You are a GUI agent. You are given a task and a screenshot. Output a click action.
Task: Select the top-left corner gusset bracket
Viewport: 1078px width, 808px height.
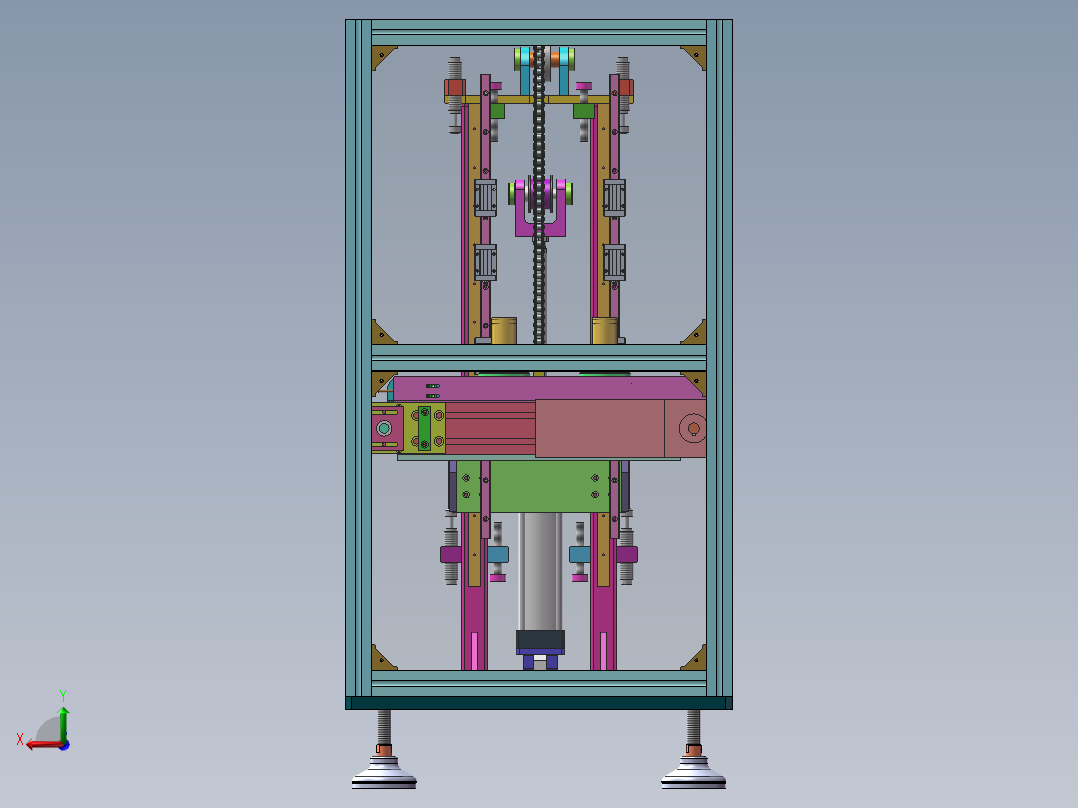(x=383, y=56)
